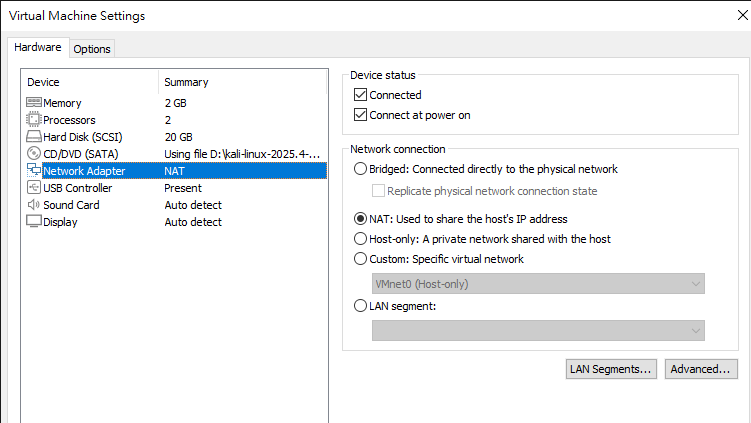Select the Display monitor icon
This screenshot has width=751, height=423.
point(33,222)
